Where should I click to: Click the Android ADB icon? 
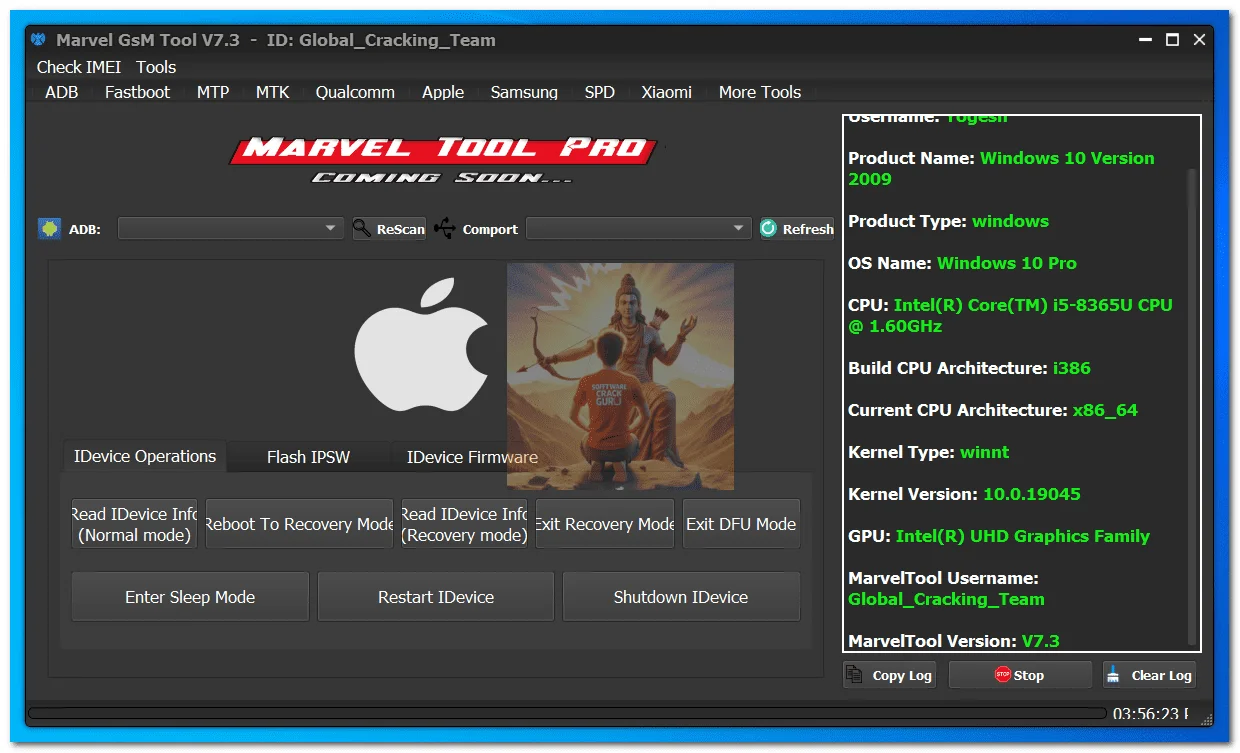click(49, 228)
